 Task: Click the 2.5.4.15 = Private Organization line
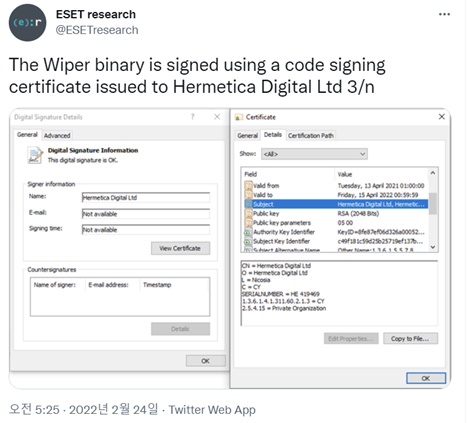coord(284,308)
